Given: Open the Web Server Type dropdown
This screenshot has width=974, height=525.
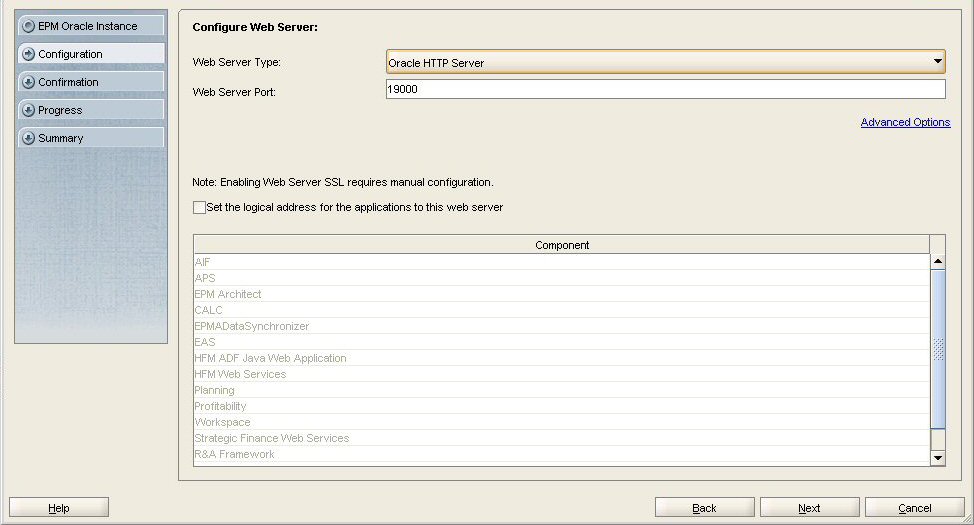Looking at the screenshot, I should pyautogui.click(x=665, y=62).
